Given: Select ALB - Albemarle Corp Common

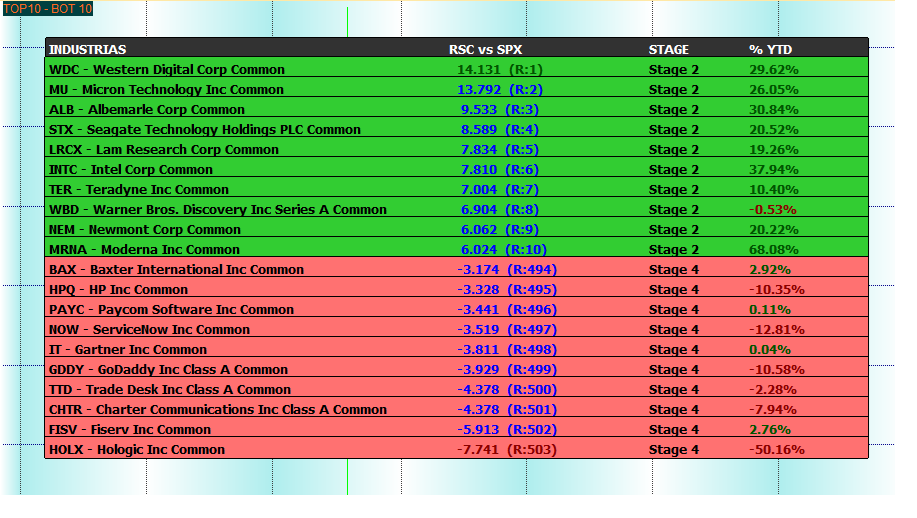Looking at the screenshot, I should click(147, 109).
